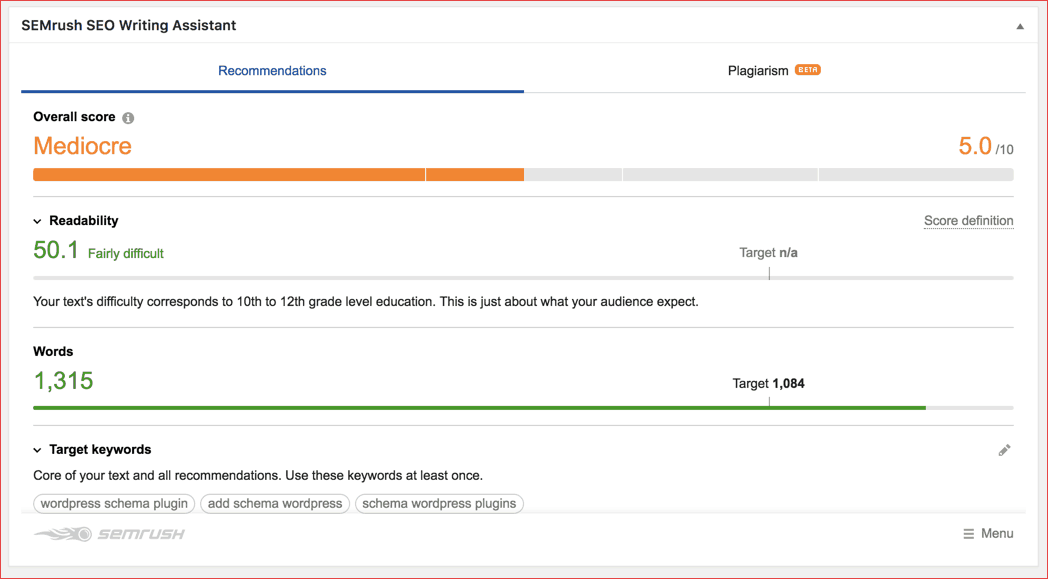The image size is (1048, 579).
Task: Click the orange overall score bar
Action: 279,175
